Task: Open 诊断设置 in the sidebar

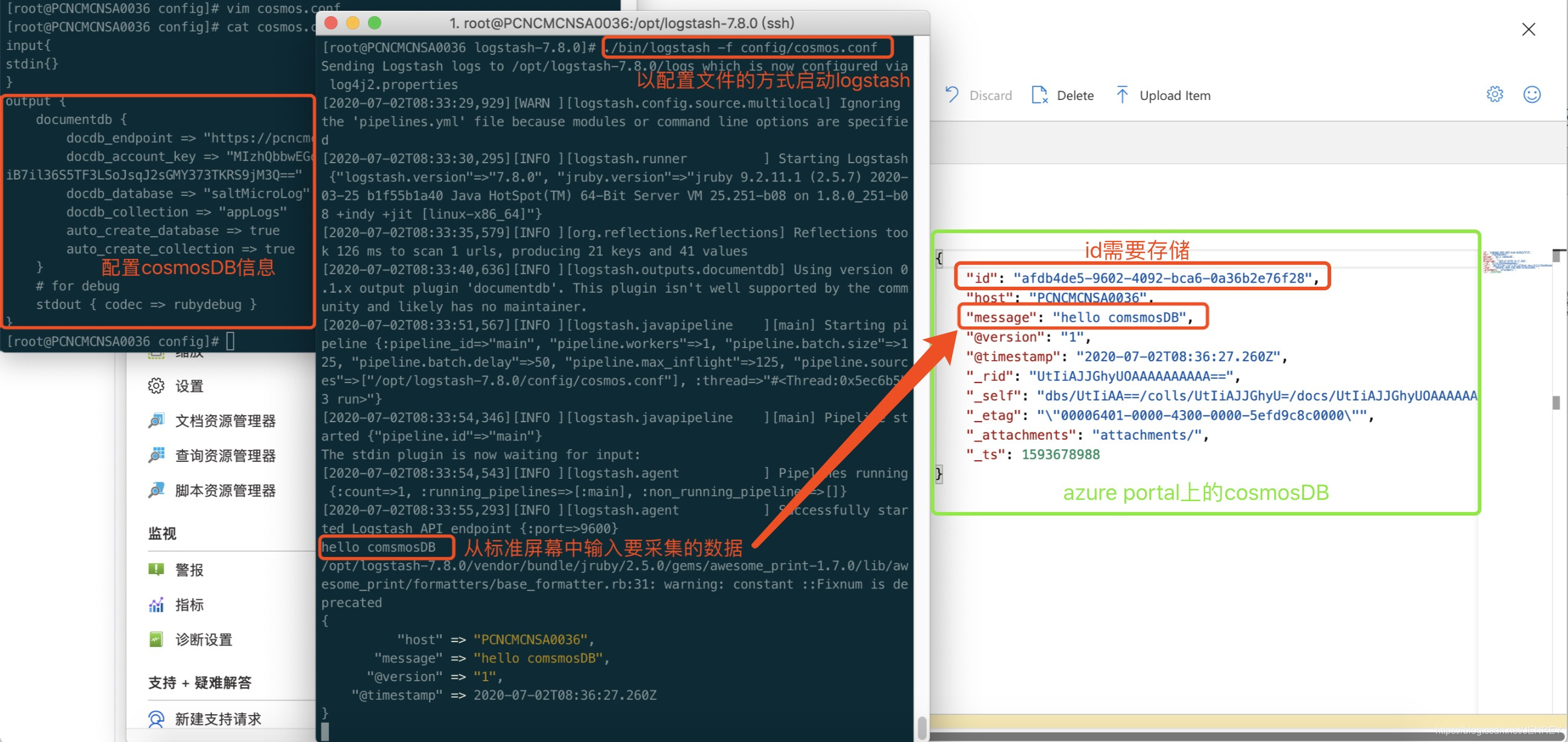Action: click(203, 639)
